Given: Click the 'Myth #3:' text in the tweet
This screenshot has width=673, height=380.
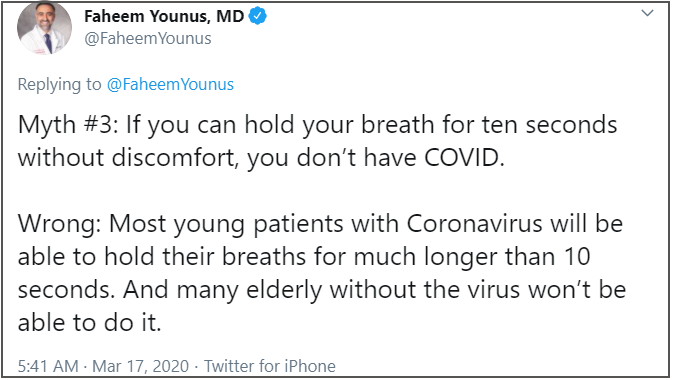Looking at the screenshot, I should [x=68, y=125].
